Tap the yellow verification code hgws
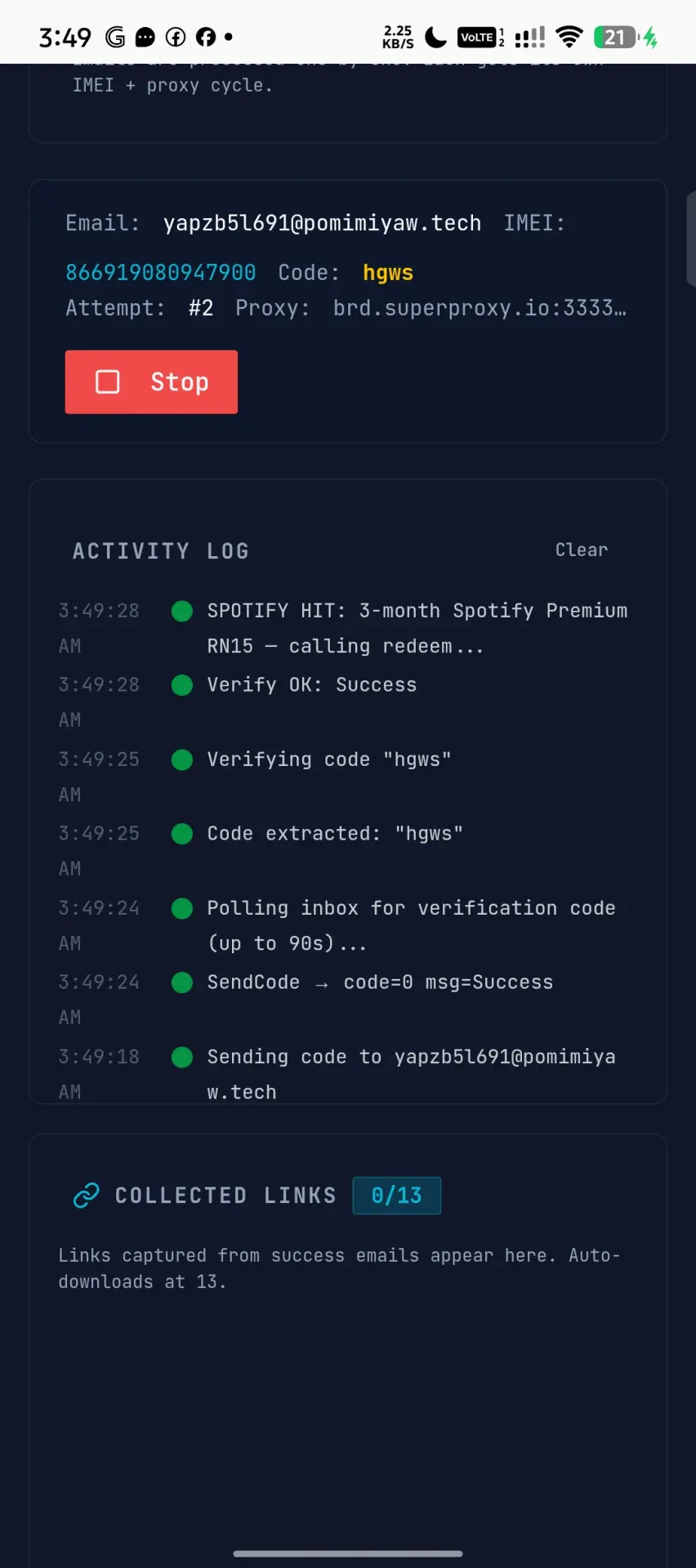Viewport: 696px width, 1568px height. coord(388,273)
